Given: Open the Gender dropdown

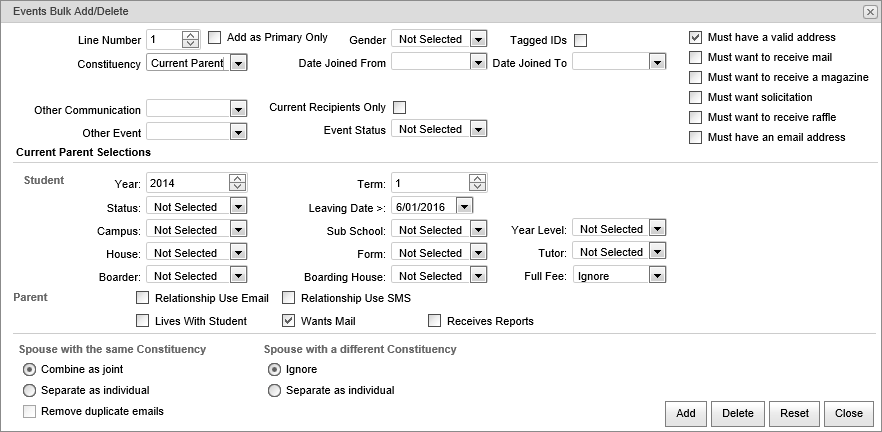Looking at the screenshot, I should [x=478, y=39].
